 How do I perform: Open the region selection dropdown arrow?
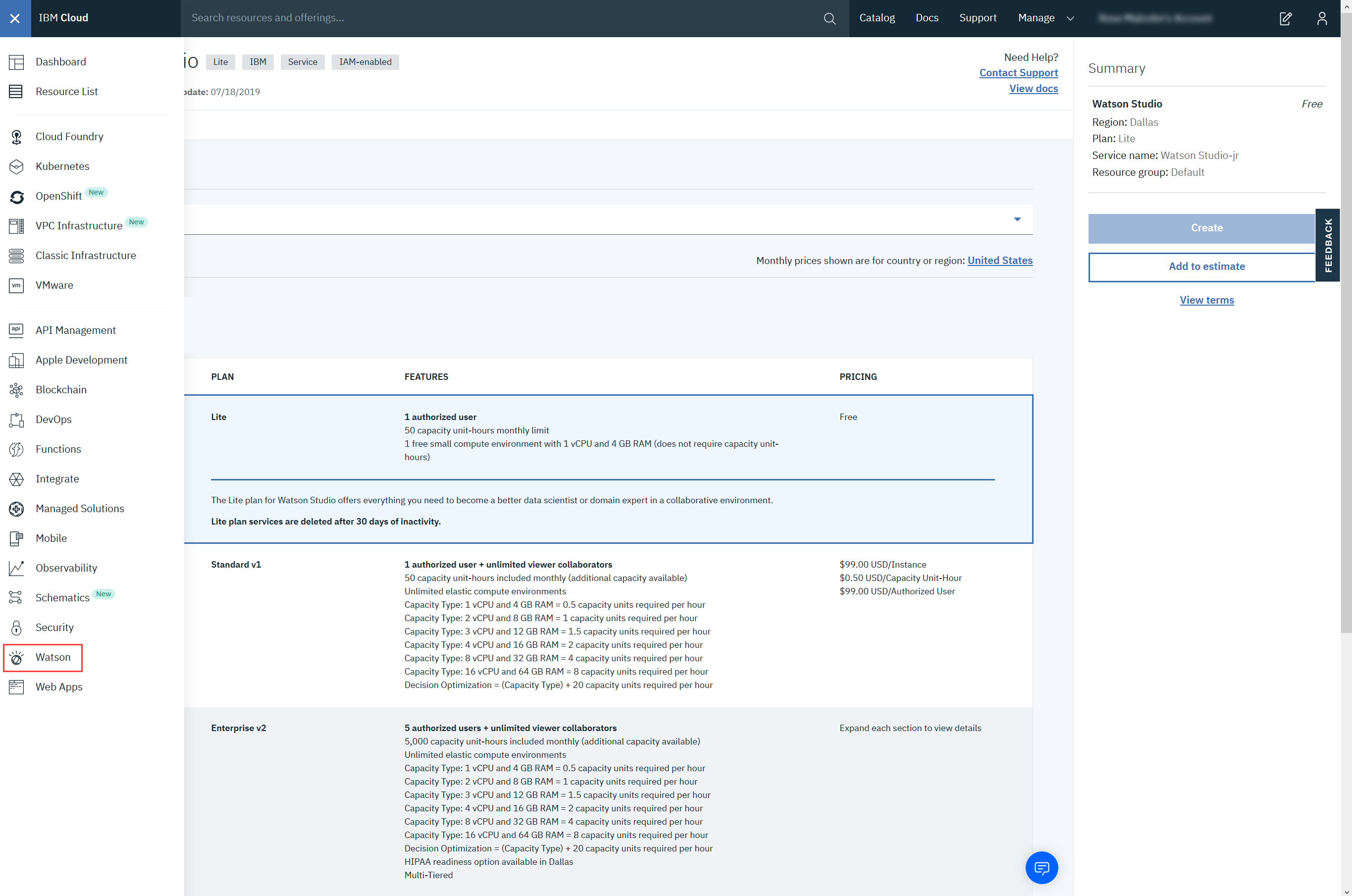point(1017,219)
